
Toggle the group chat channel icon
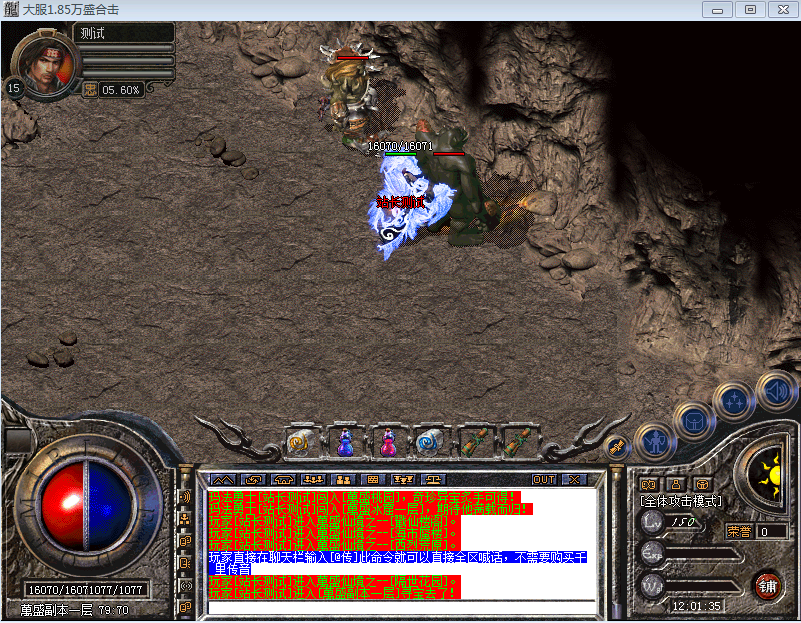click(185, 519)
